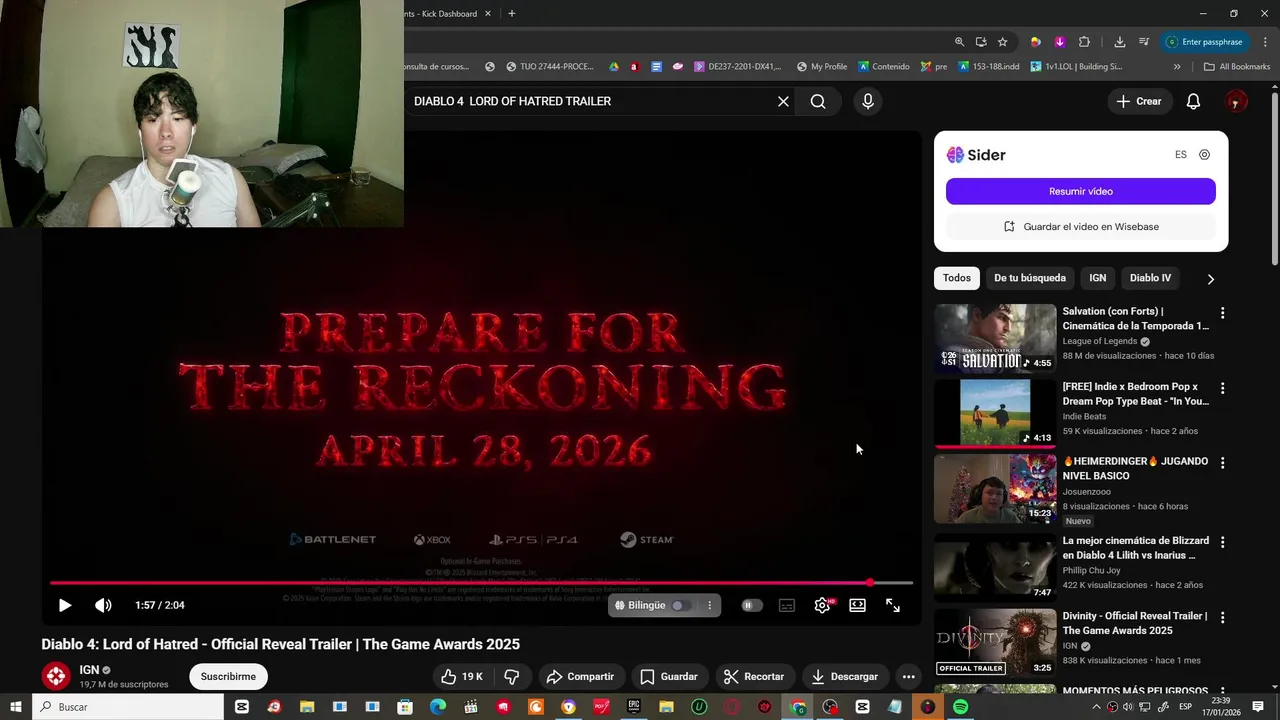Open the Divinity Official Reveal Trailer link
The image size is (1280, 720).
point(1135,623)
